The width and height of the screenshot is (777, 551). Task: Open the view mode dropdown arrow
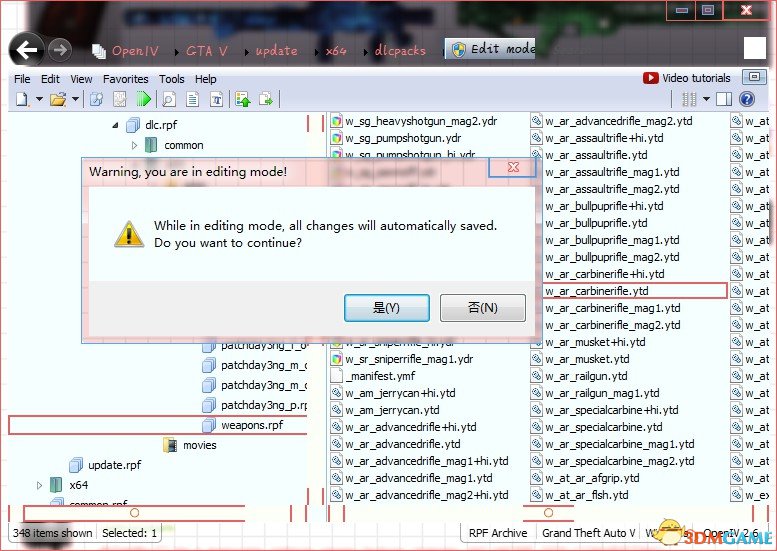point(706,100)
